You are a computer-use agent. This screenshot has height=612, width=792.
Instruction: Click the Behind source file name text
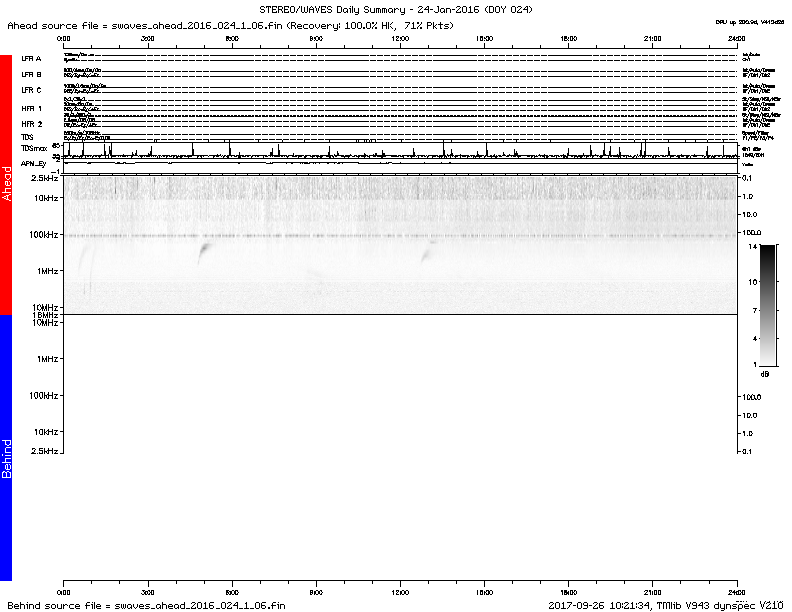pos(147,605)
